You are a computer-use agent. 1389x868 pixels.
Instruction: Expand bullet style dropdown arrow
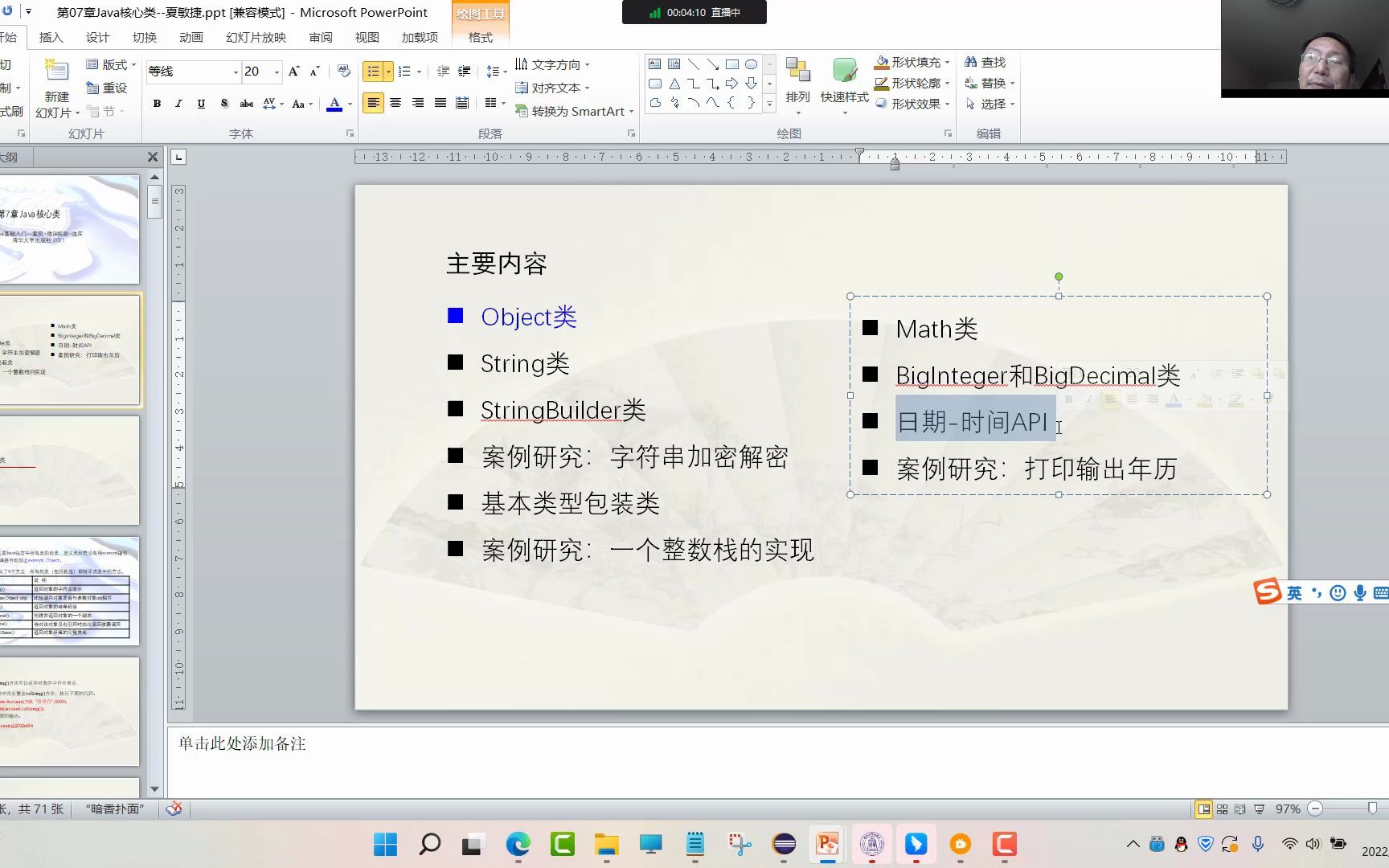[x=388, y=72]
